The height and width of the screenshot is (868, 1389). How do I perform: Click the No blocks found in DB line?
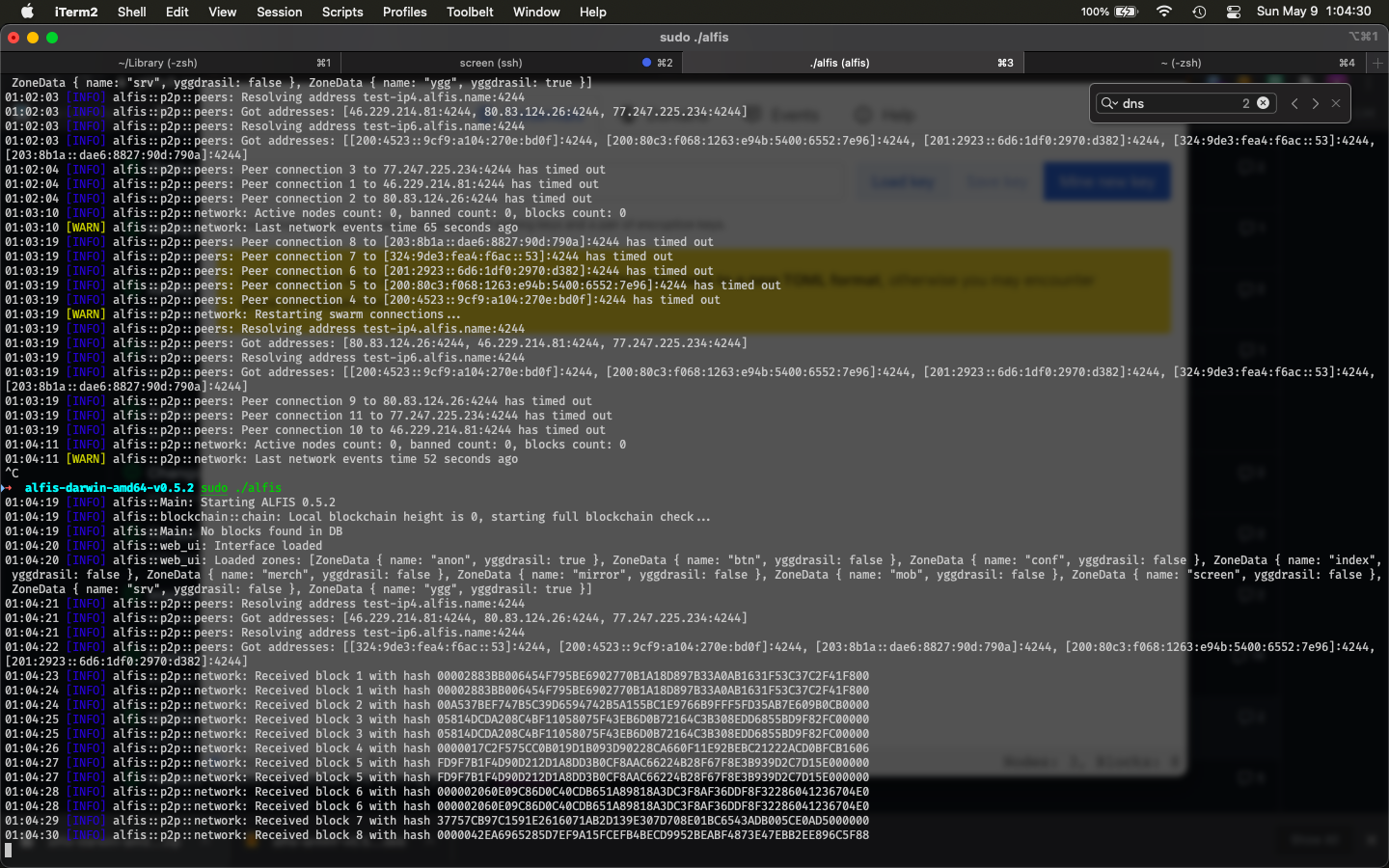174,531
